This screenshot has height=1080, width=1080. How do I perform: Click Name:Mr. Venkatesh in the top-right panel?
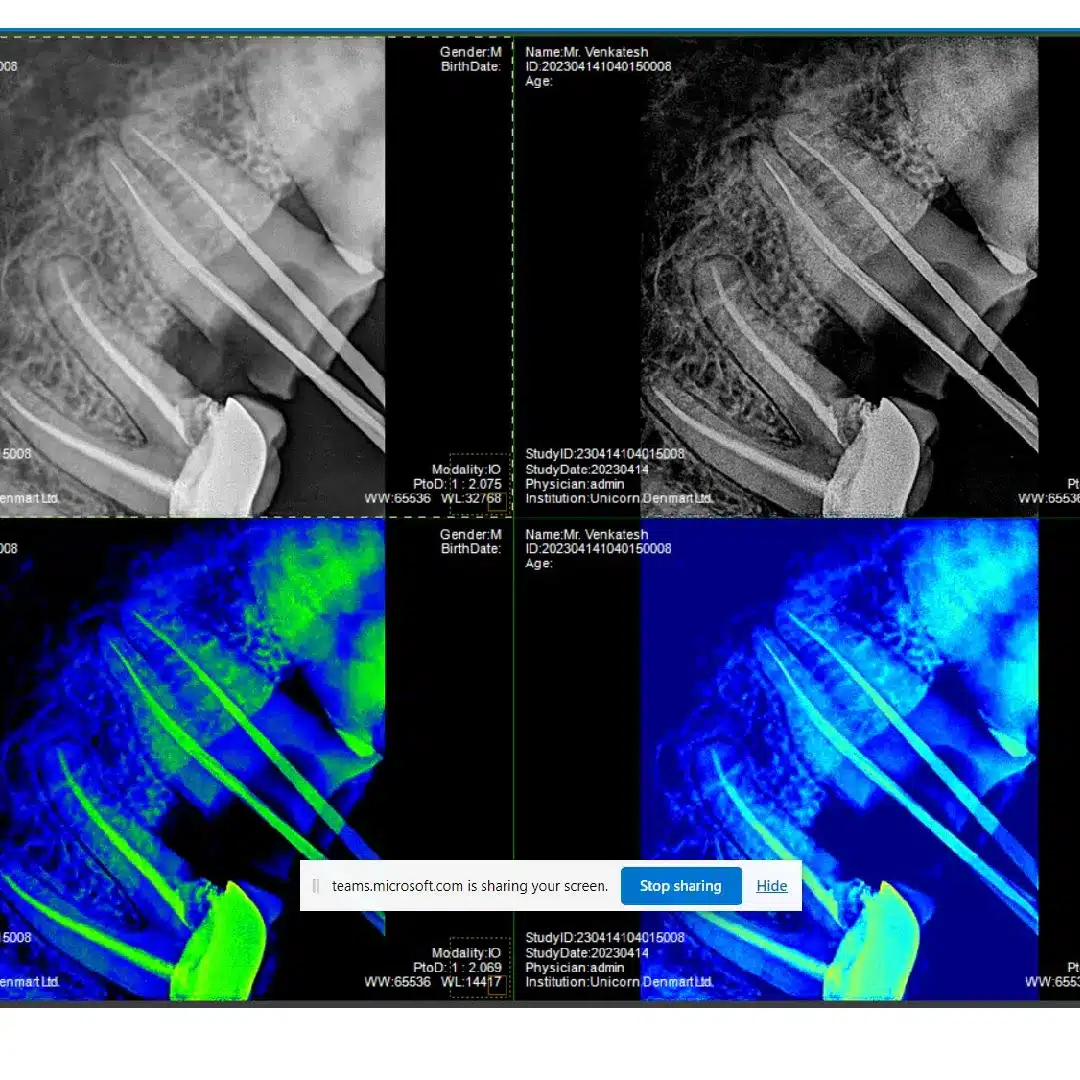coord(586,52)
